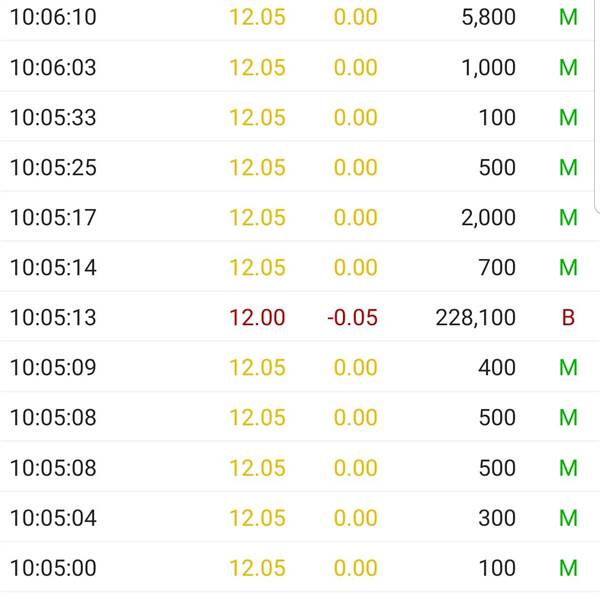Click the 400 volume entry
Viewport: 600px width, 600px height.
(497, 367)
